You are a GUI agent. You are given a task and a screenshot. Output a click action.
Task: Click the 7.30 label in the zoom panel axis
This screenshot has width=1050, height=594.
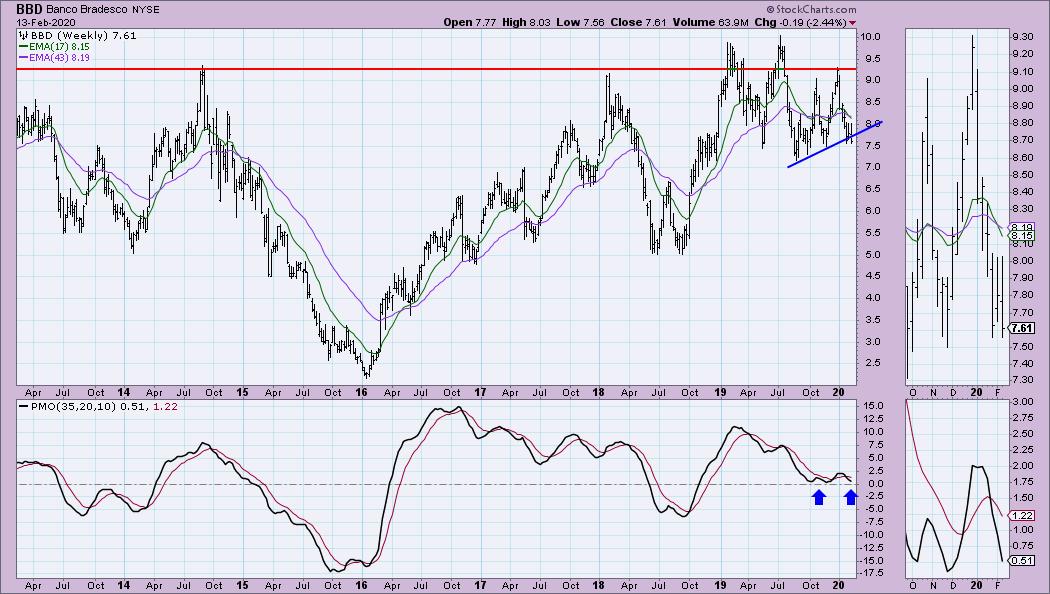1021,380
